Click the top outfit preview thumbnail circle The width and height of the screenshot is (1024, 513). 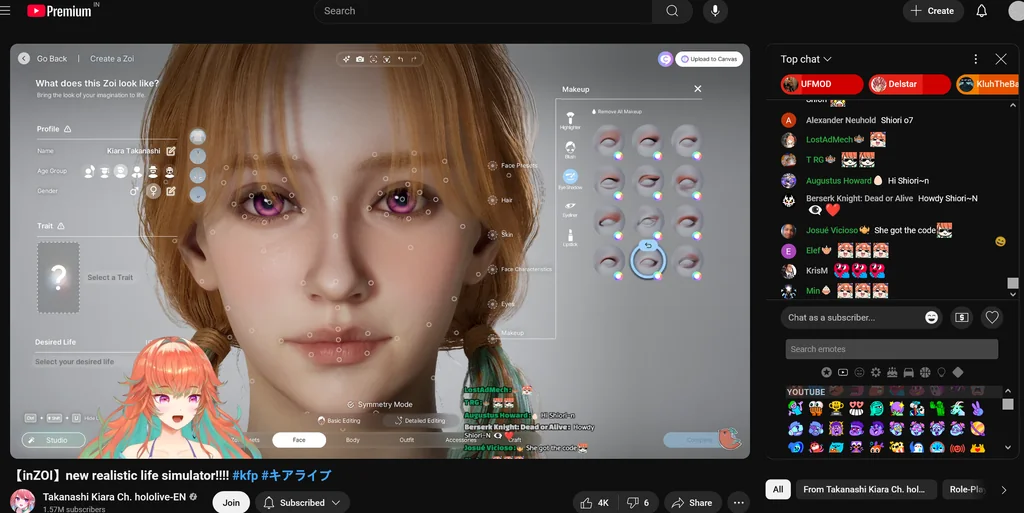pos(198,136)
